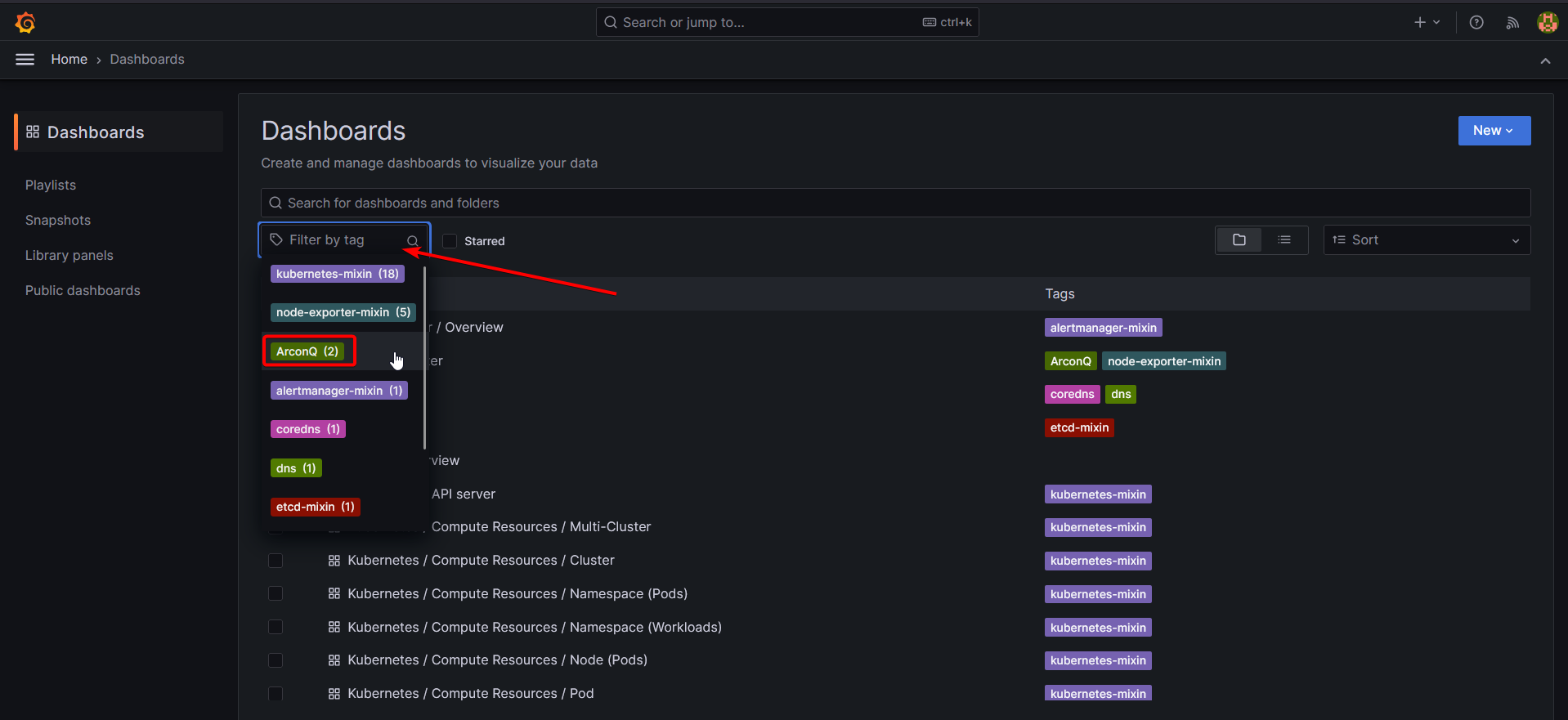This screenshot has width=1568, height=720.
Task: Open the user profile avatar
Action: tap(1547, 22)
